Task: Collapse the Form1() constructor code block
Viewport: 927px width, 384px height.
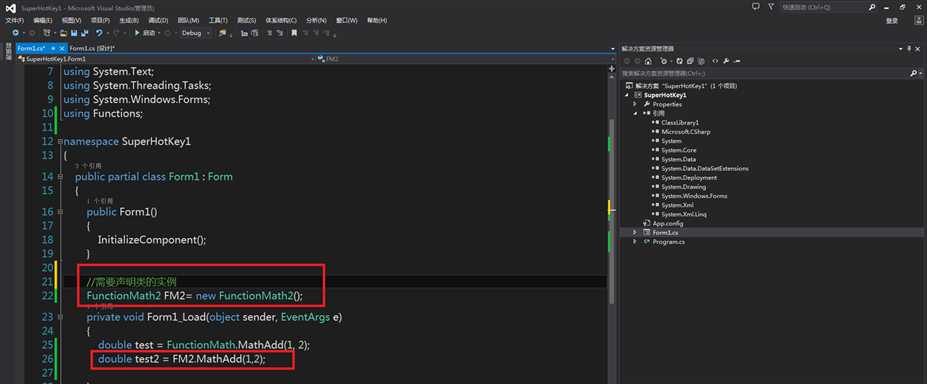Action: [60, 211]
